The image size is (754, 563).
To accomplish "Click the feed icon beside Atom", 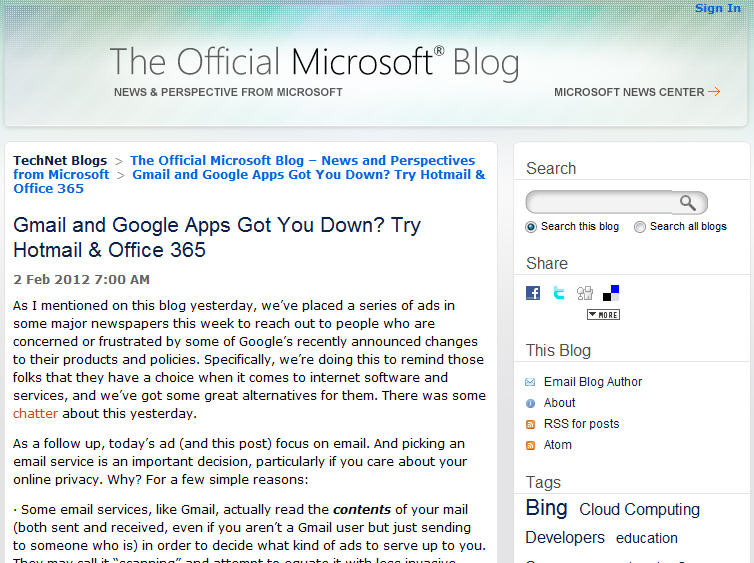I will pos(530,446).
